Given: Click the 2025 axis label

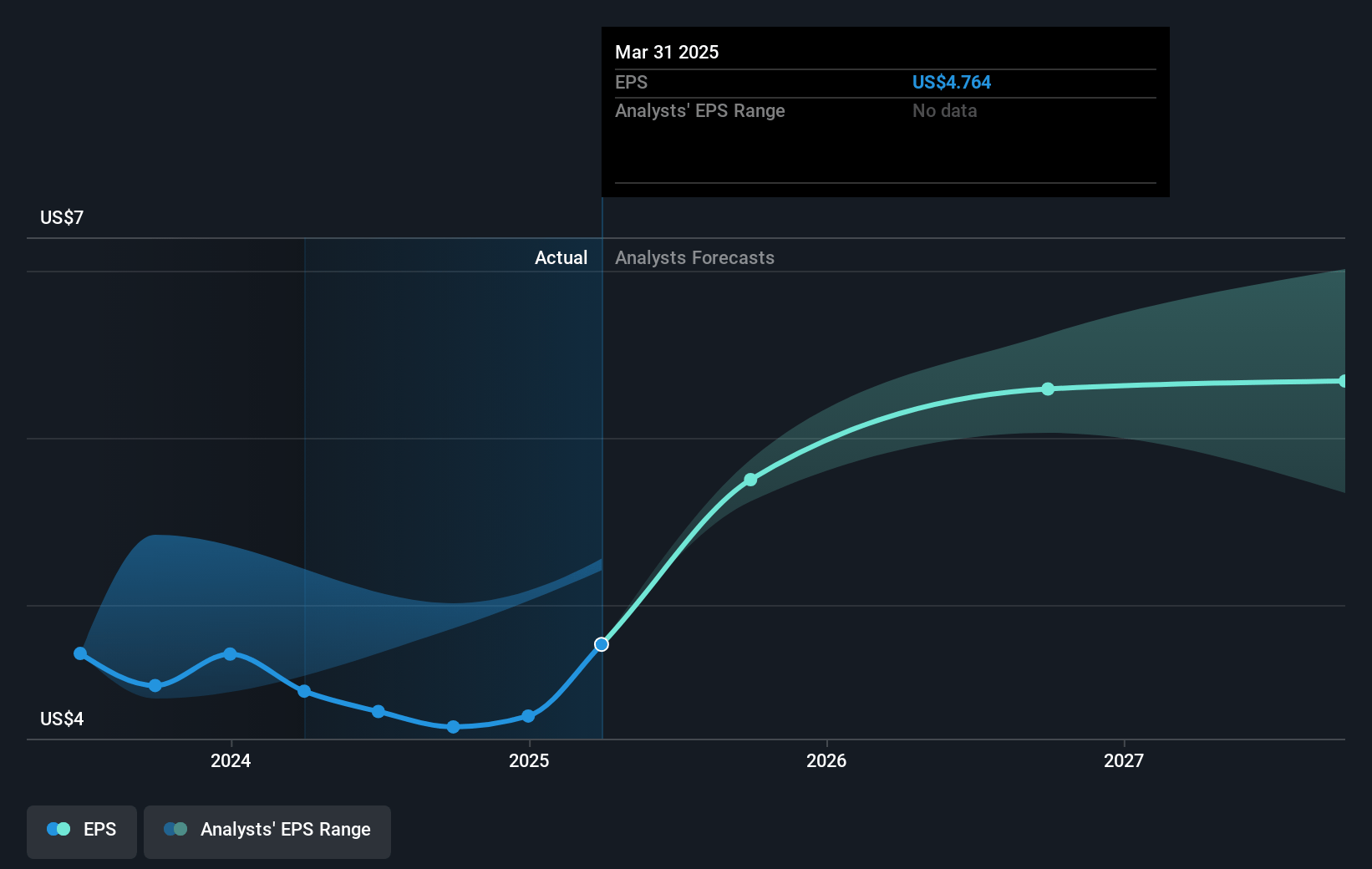Looking at the screenshot, I should point(529,760).
